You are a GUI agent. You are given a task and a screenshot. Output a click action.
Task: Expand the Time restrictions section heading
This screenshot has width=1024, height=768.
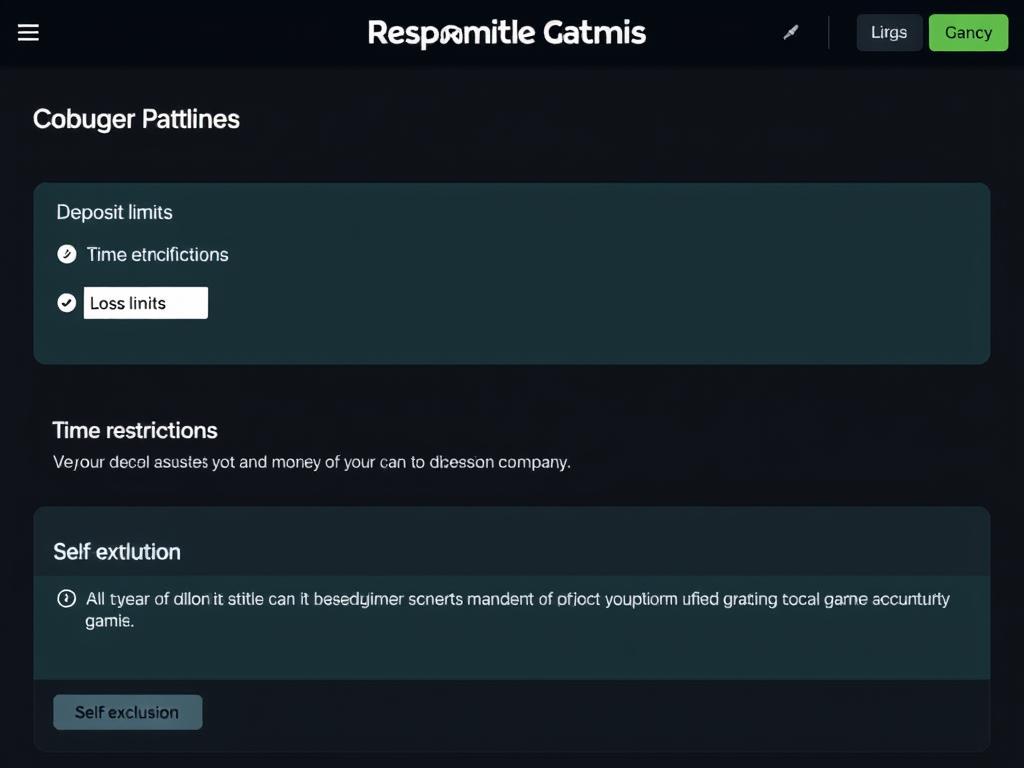[135, 430]
